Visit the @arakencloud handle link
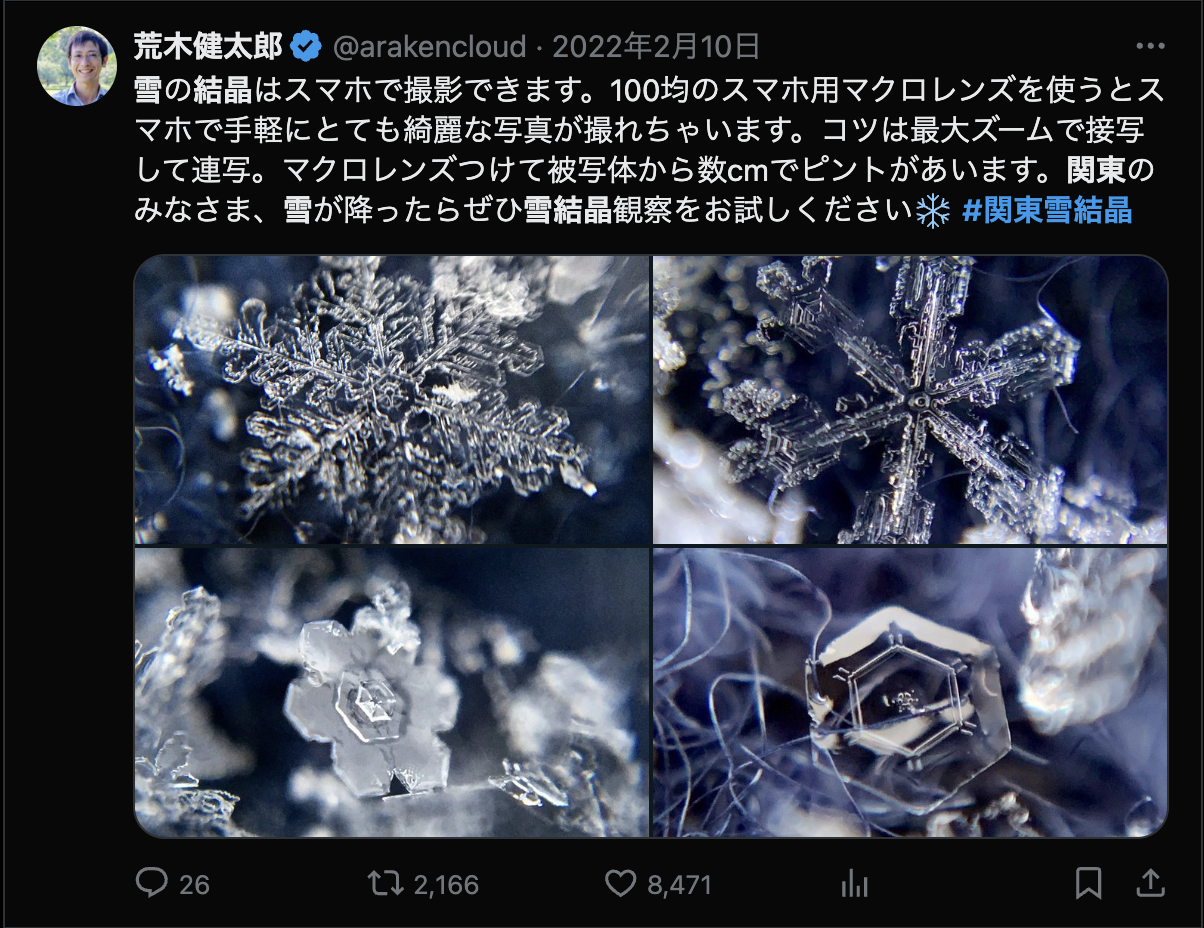Viewport: 1204px width, 928px height. 428,47
